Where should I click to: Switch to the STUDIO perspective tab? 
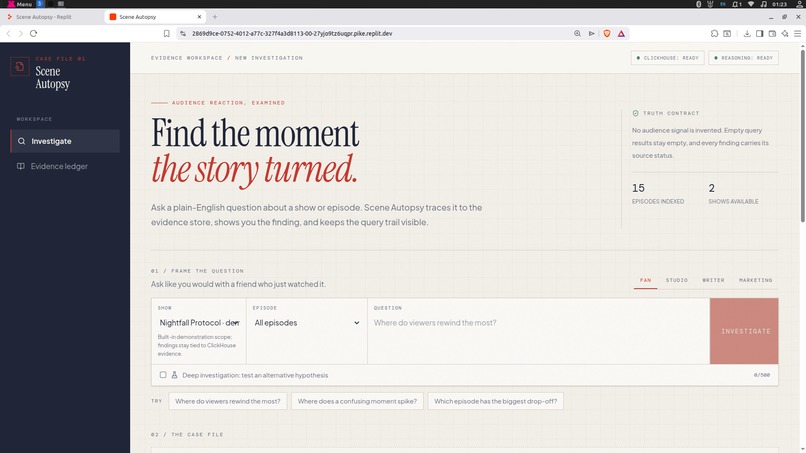click(676, 280)
